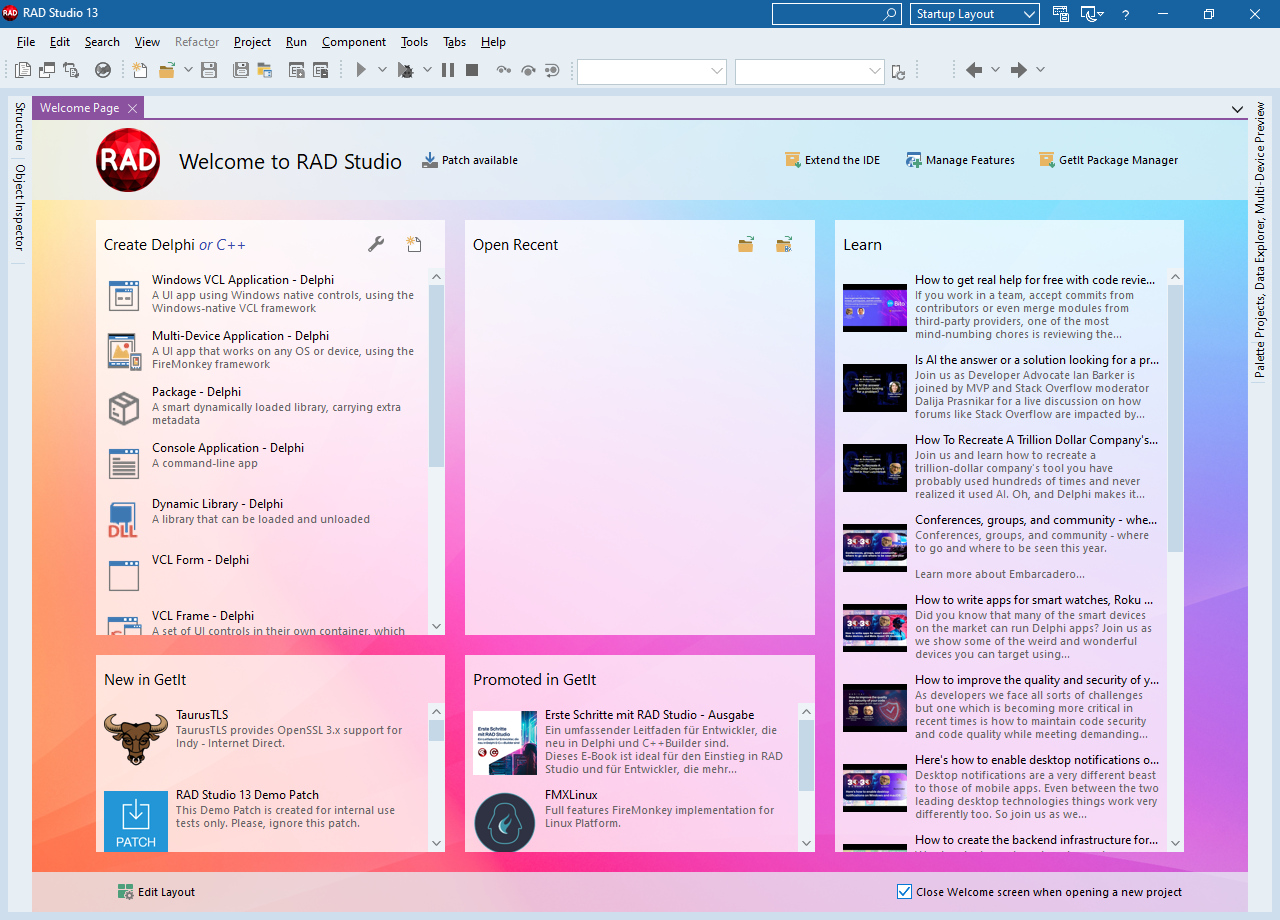
Task: Open the Search menu
Action: click(x=102, y=42)
